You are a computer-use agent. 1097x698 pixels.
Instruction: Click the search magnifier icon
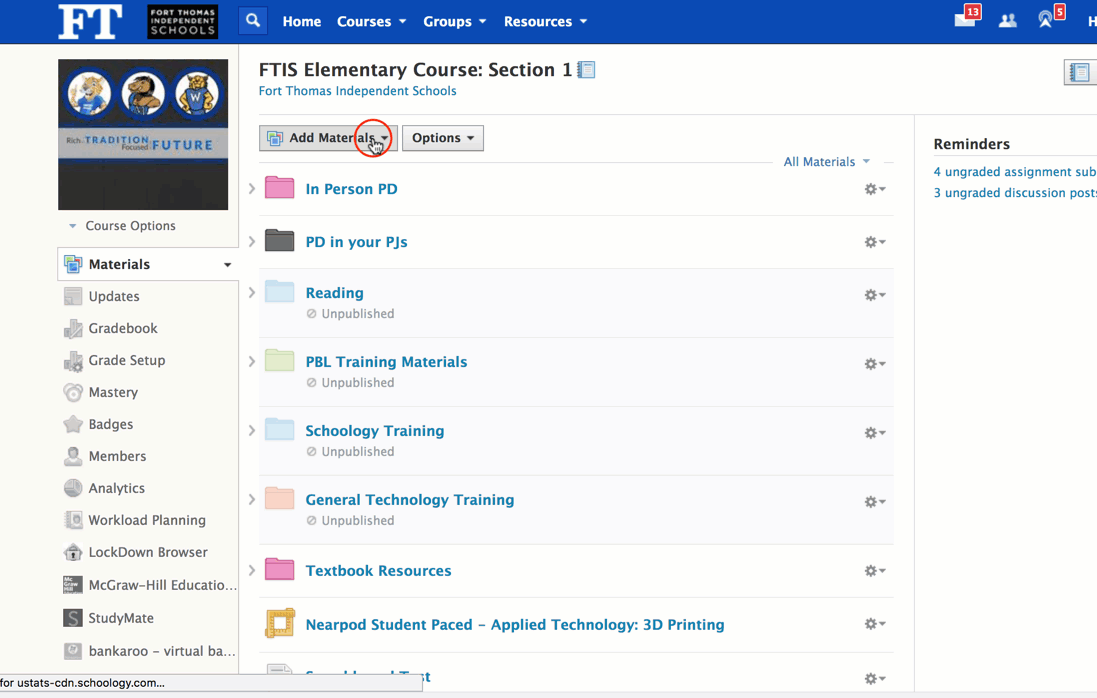(x=253, y=21)
